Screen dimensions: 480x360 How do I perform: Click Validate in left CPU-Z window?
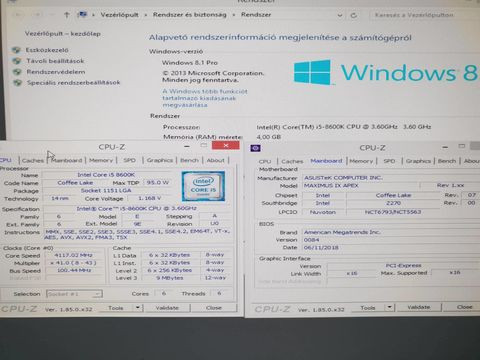click(167, 308)
